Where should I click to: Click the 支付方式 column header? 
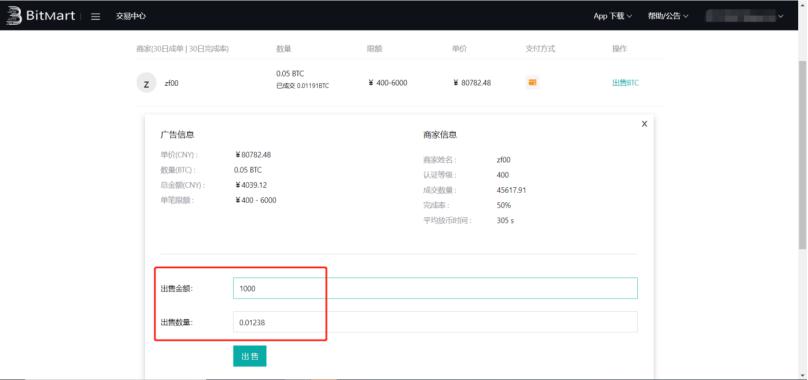point(540,49)
